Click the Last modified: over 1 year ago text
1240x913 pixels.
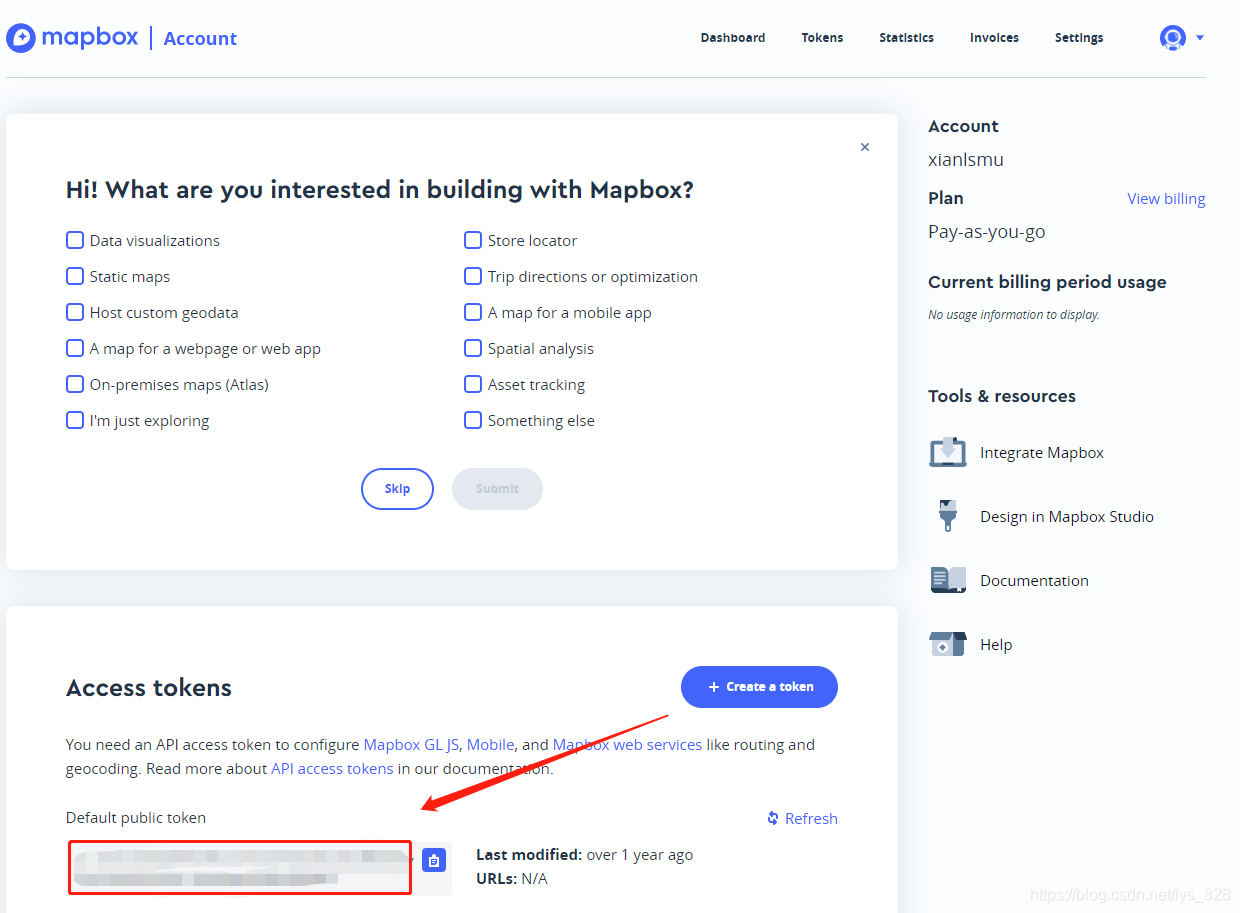click(x=584, y=854)
